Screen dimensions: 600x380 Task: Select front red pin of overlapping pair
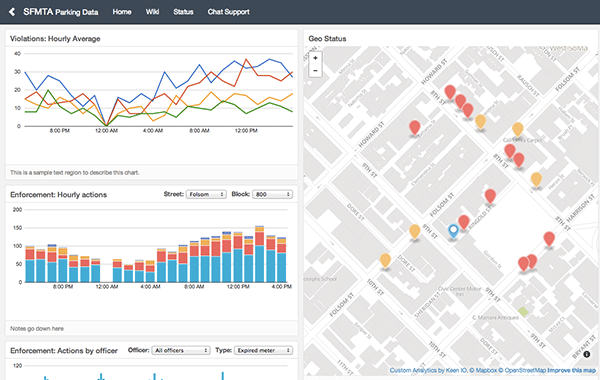point(523,264)
